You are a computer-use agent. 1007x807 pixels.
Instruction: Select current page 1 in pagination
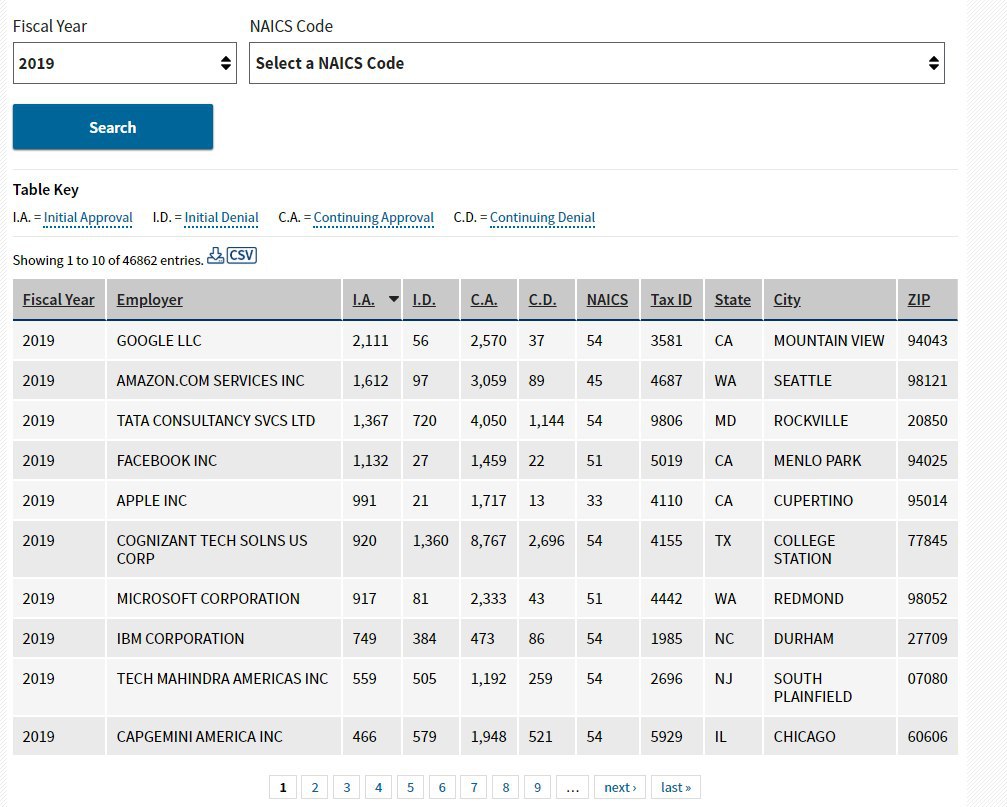click(x=283, y=787)
